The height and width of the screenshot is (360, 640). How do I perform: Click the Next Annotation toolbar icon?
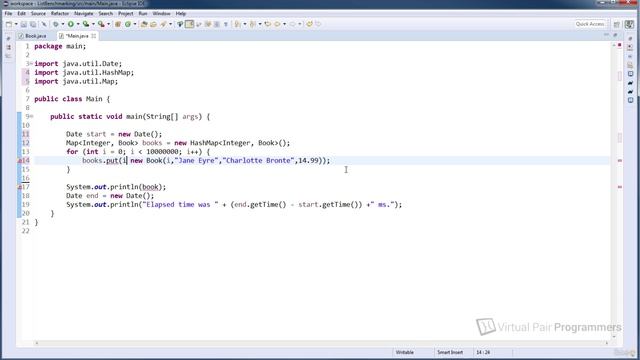pyautogui.click(x=238, y=24)
